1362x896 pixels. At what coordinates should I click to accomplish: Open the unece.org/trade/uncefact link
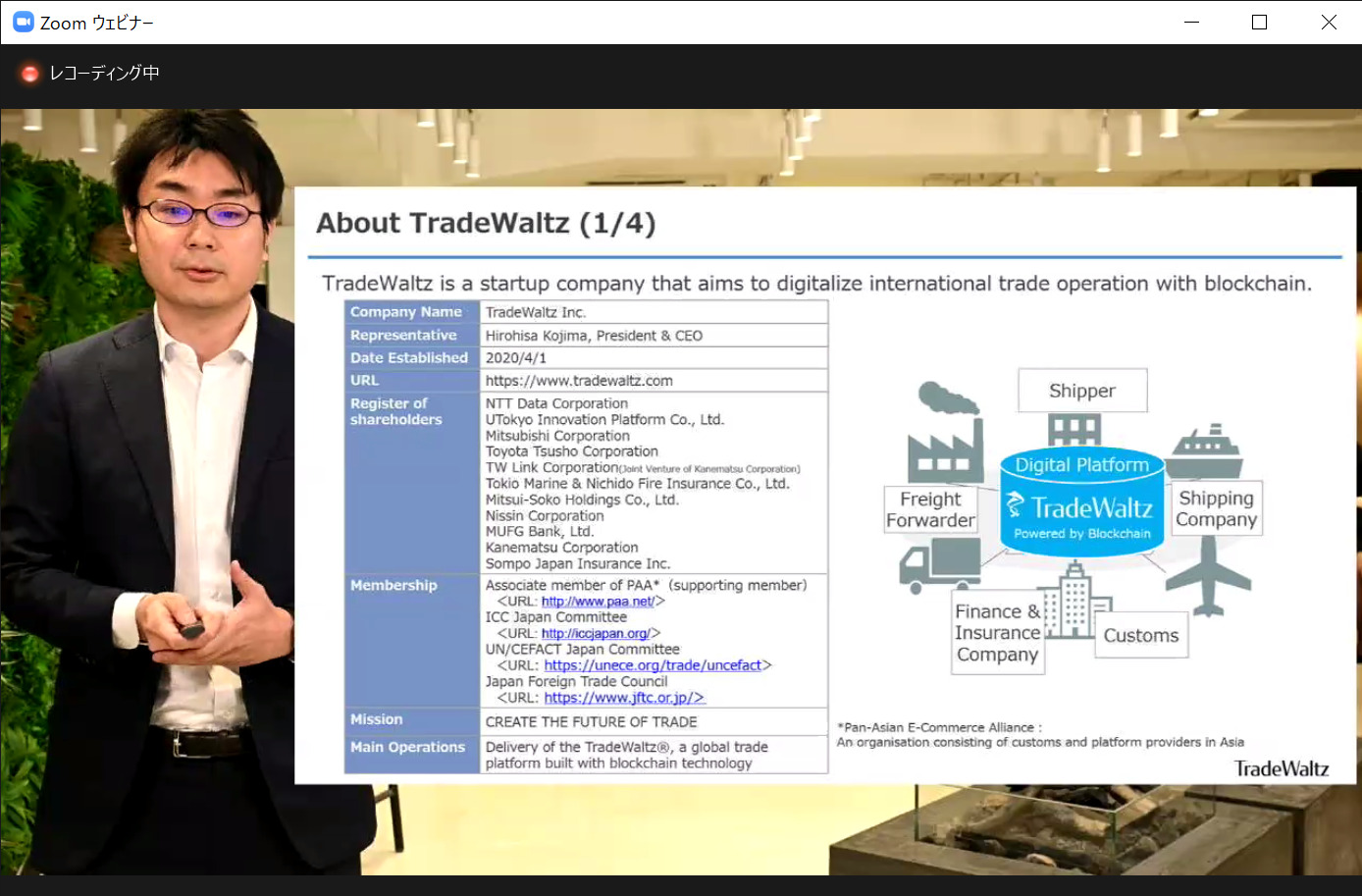(653, 665)
